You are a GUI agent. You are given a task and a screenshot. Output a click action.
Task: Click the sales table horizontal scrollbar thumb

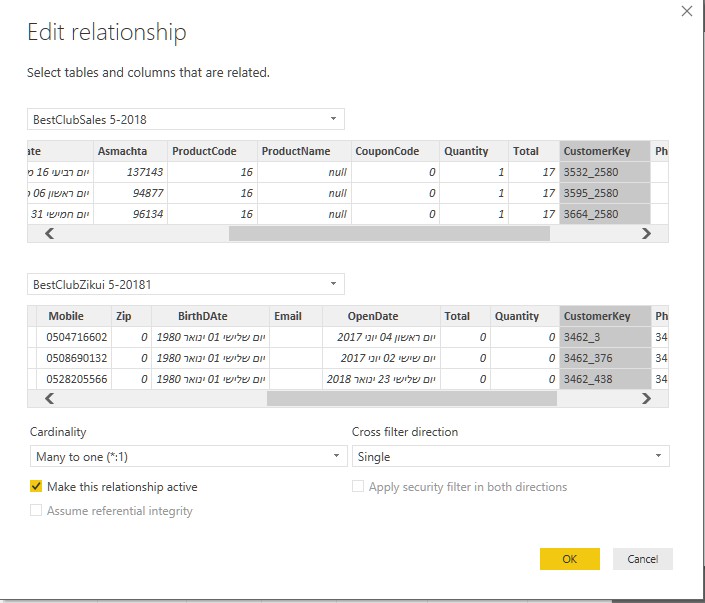click(389, 233)
